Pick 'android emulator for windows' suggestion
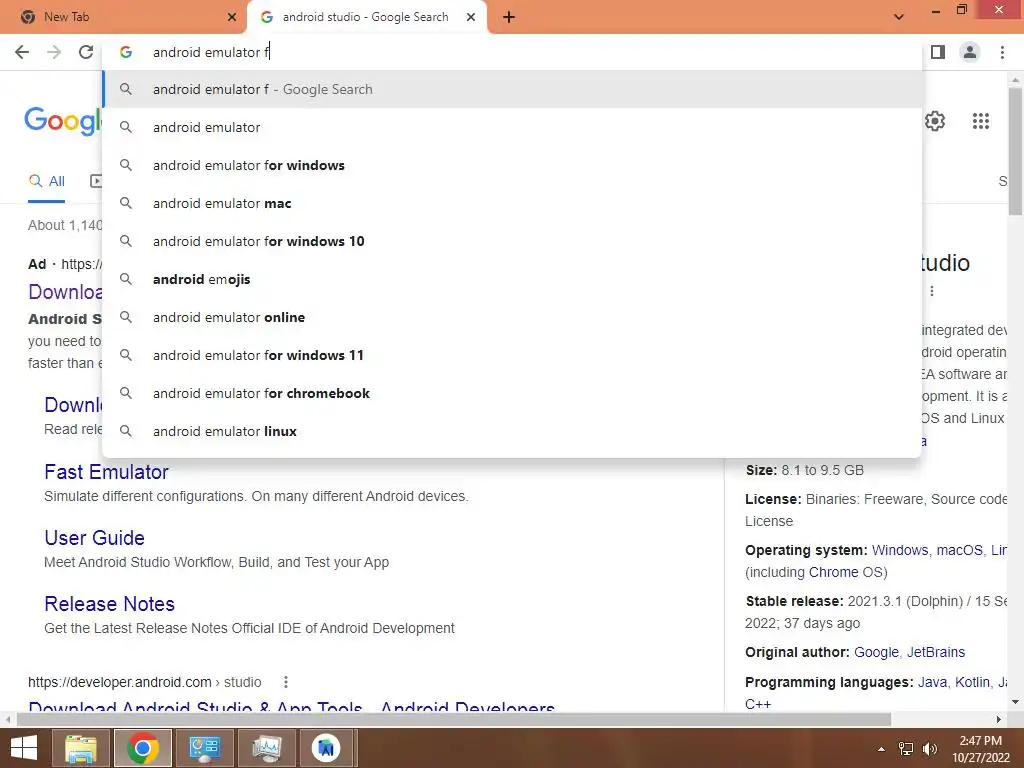Screen dimensions: 1024x768 513,165
